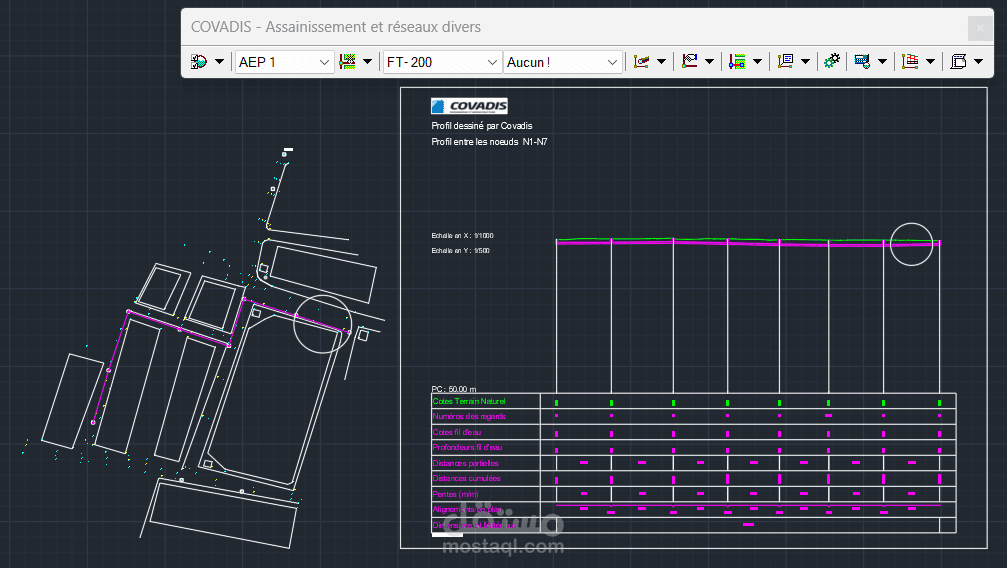
Task: Select the 'Cotes Terrain Naturel' row label
Action: tap(469, 402)
